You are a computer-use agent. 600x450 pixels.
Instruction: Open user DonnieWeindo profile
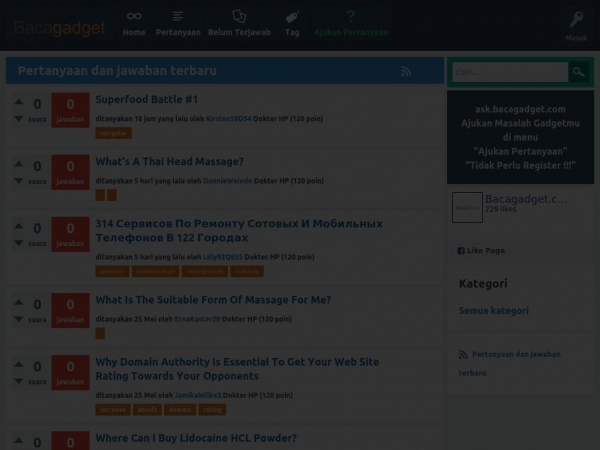click(227, 181)
